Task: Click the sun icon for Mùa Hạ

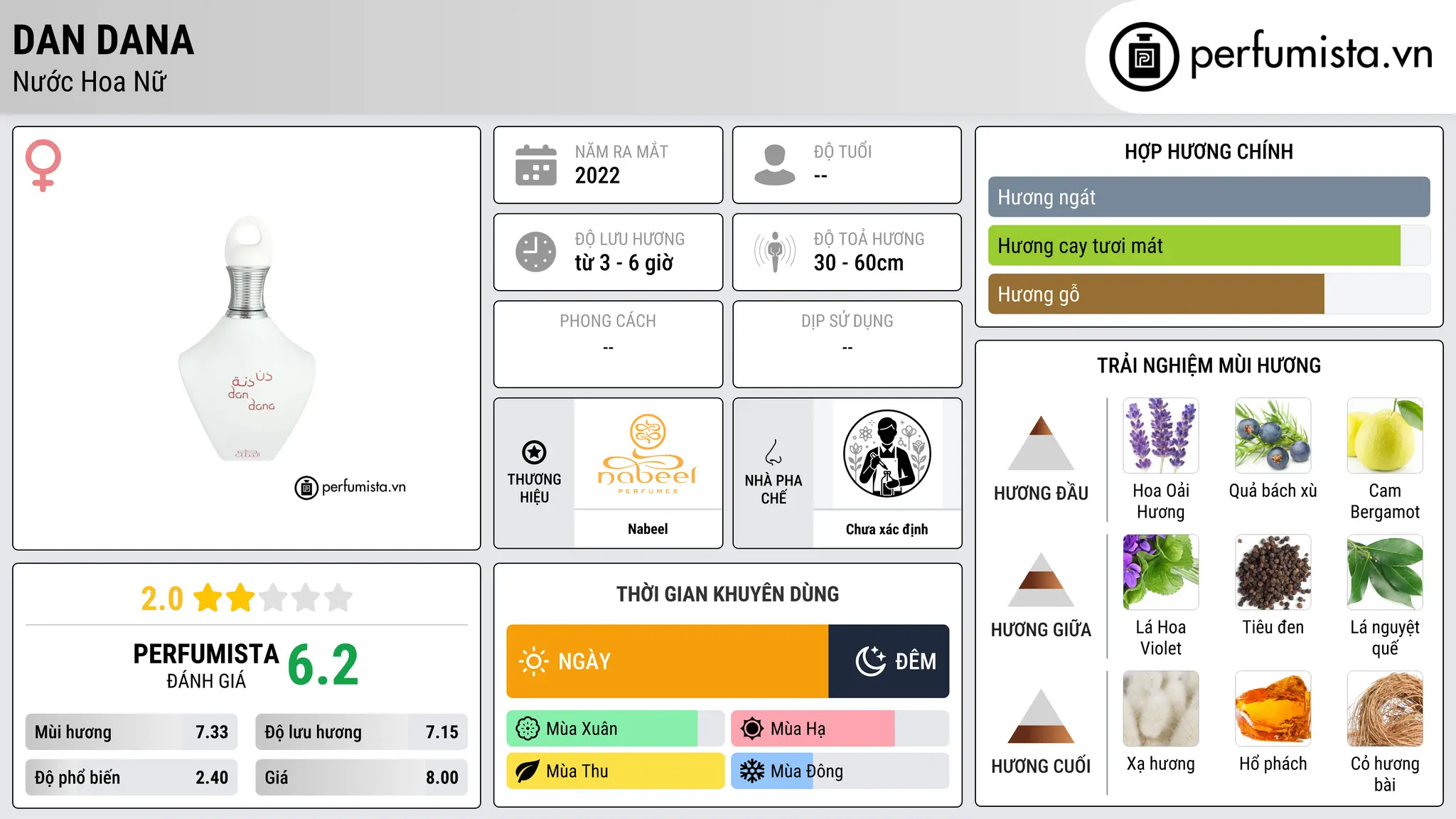Action: coord(751,729)
